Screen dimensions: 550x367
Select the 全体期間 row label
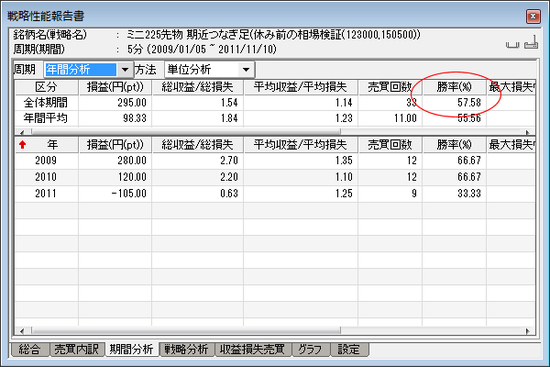pos(46,102)
